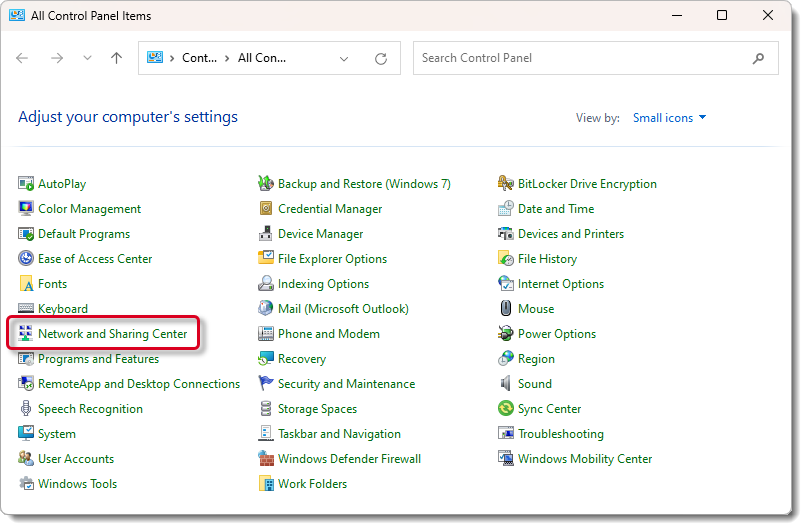Go back with the Back arrow

tap(22, 58)
